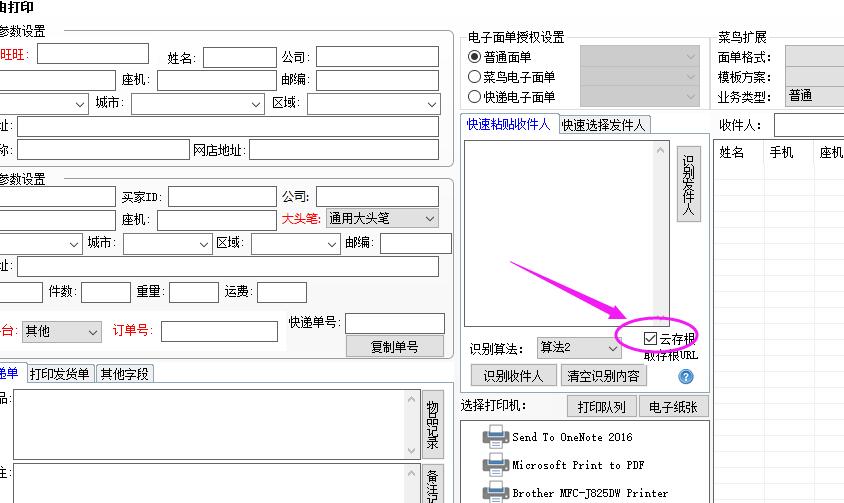Click the 座机 field beside 大头笔

[216, 220]
